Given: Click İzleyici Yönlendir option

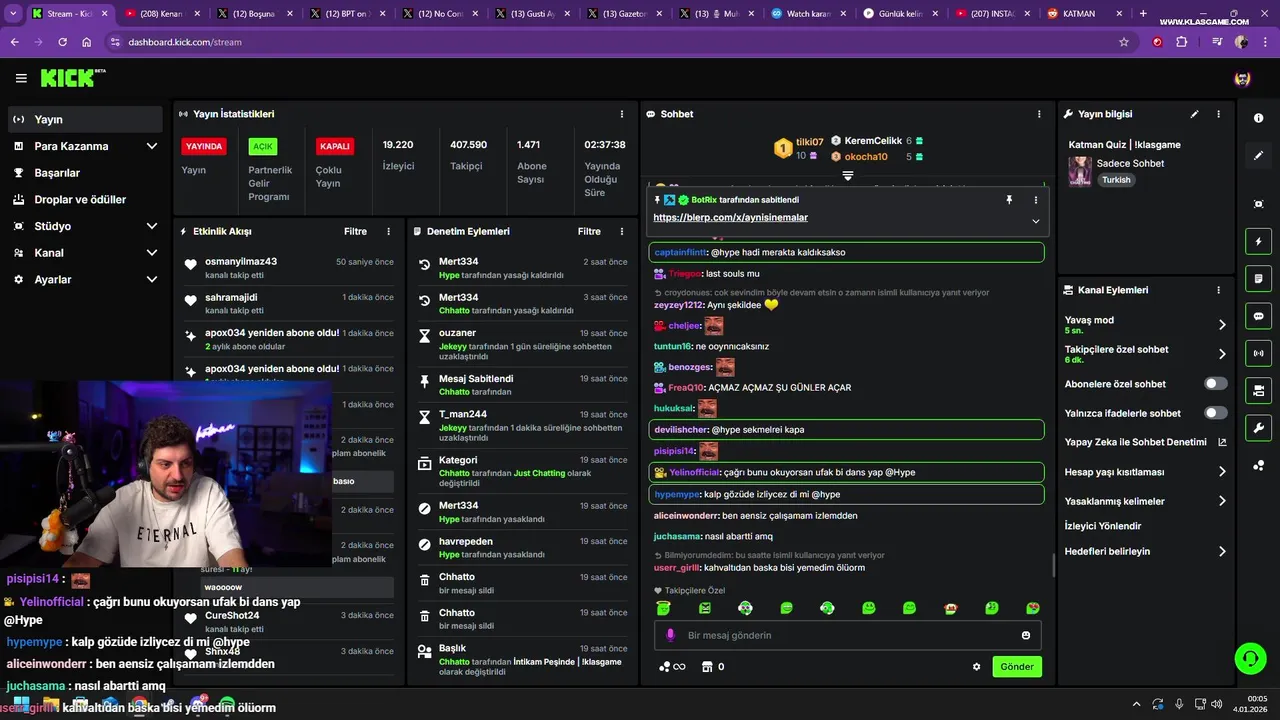Looking at the screenshot, I should click(1103, 526).
